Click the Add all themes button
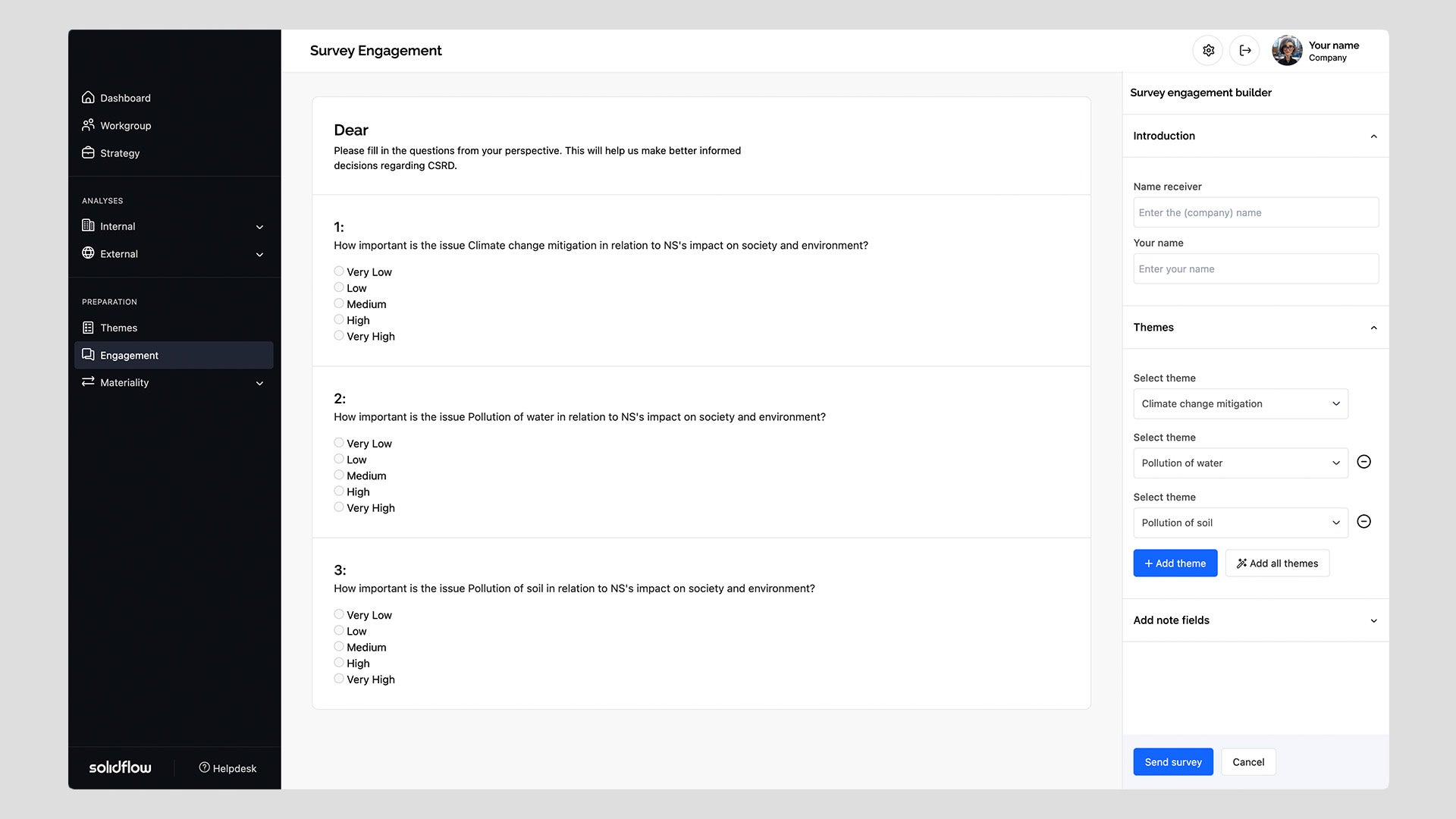This screenshot has width=1456, height=819. (x=1277, y=563)
